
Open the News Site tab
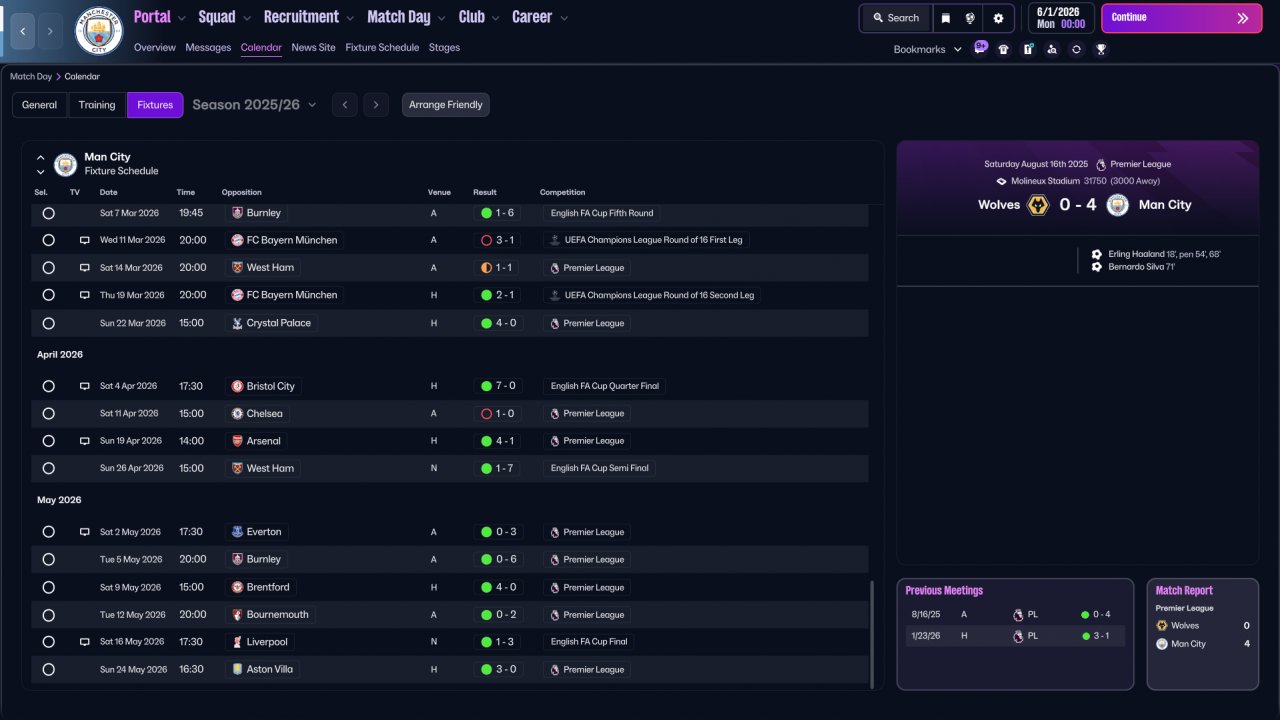pos(313,47)
